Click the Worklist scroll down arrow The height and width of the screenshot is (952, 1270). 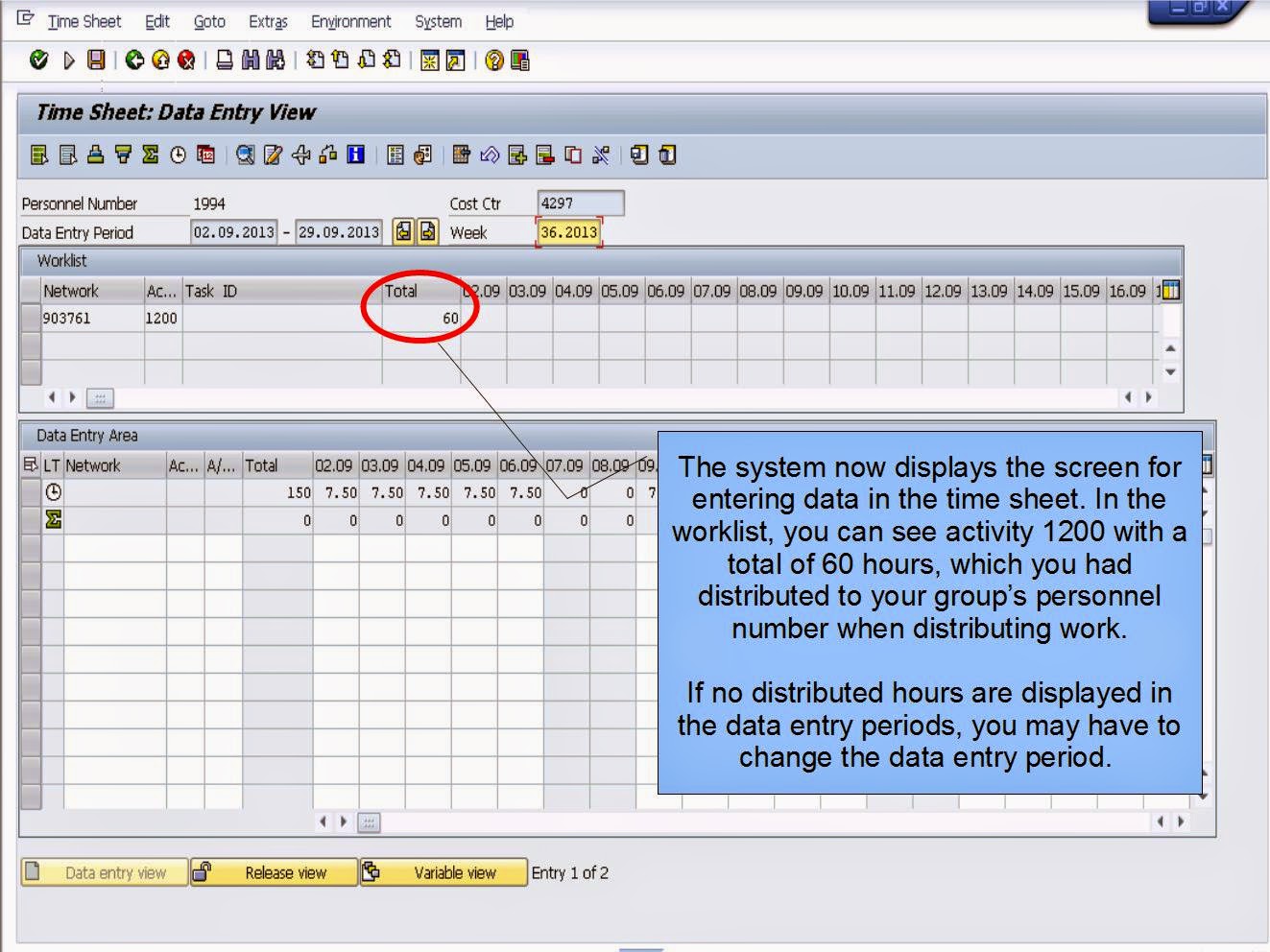1170,371
